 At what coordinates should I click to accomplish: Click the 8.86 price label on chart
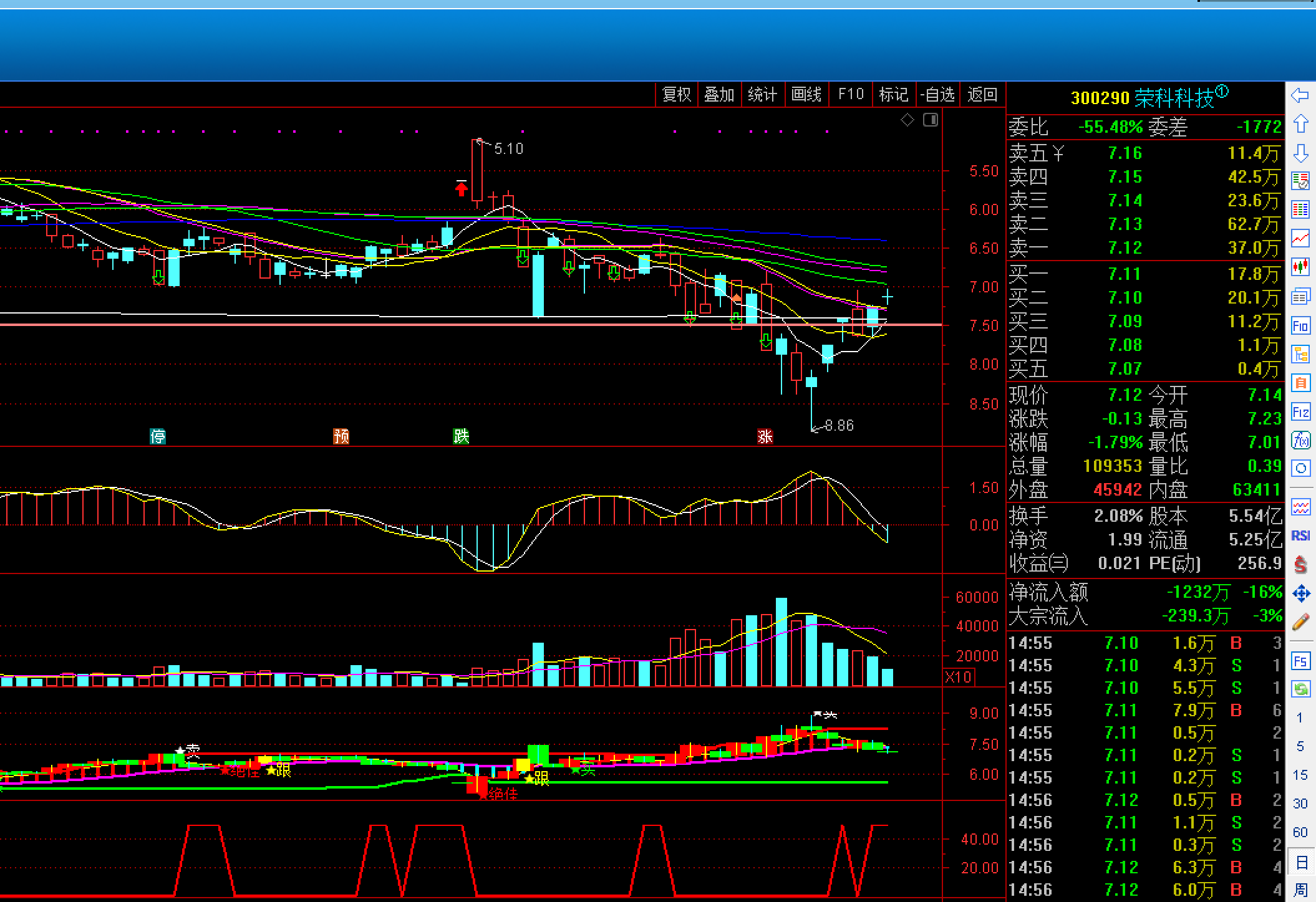pos(839,426)
